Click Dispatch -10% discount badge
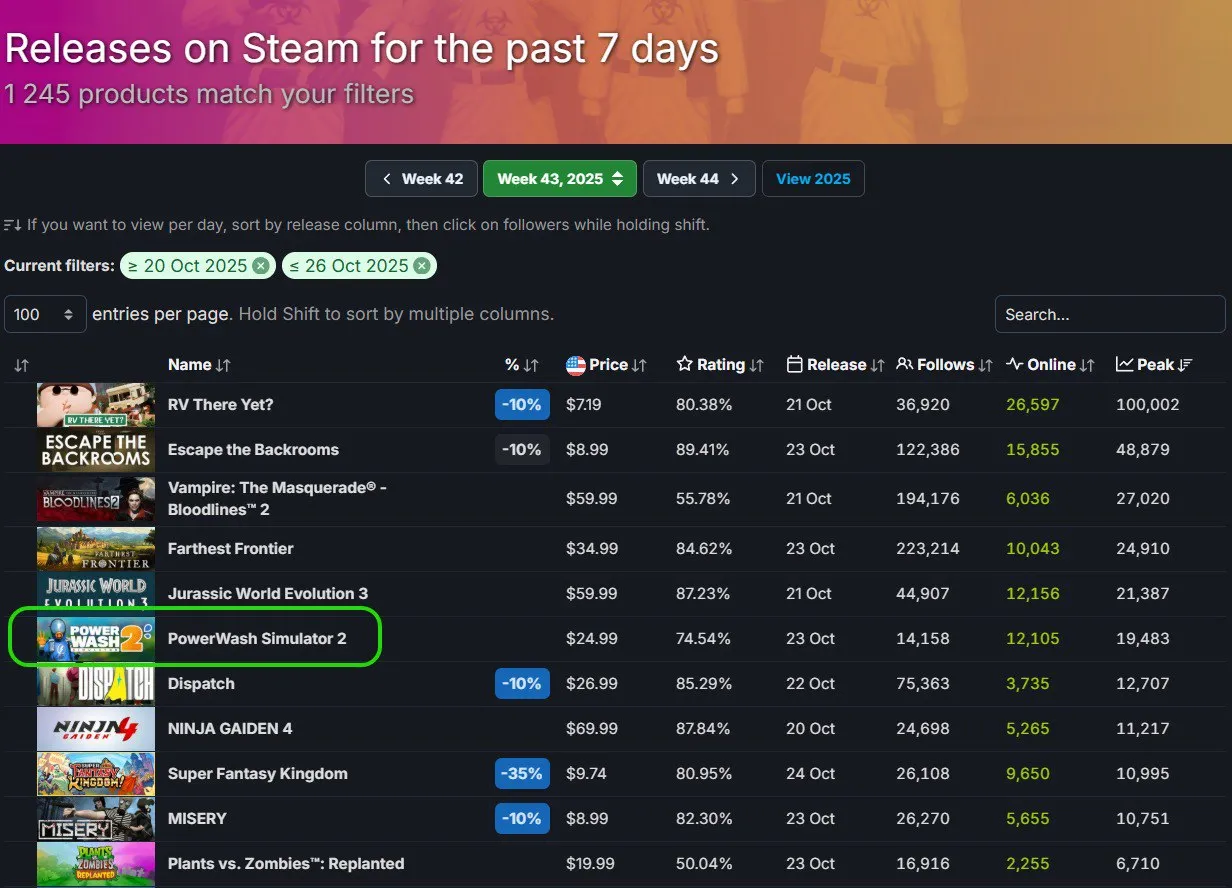Image resolution: width=1232 pixels, height=888 pixels. [522, 684]
